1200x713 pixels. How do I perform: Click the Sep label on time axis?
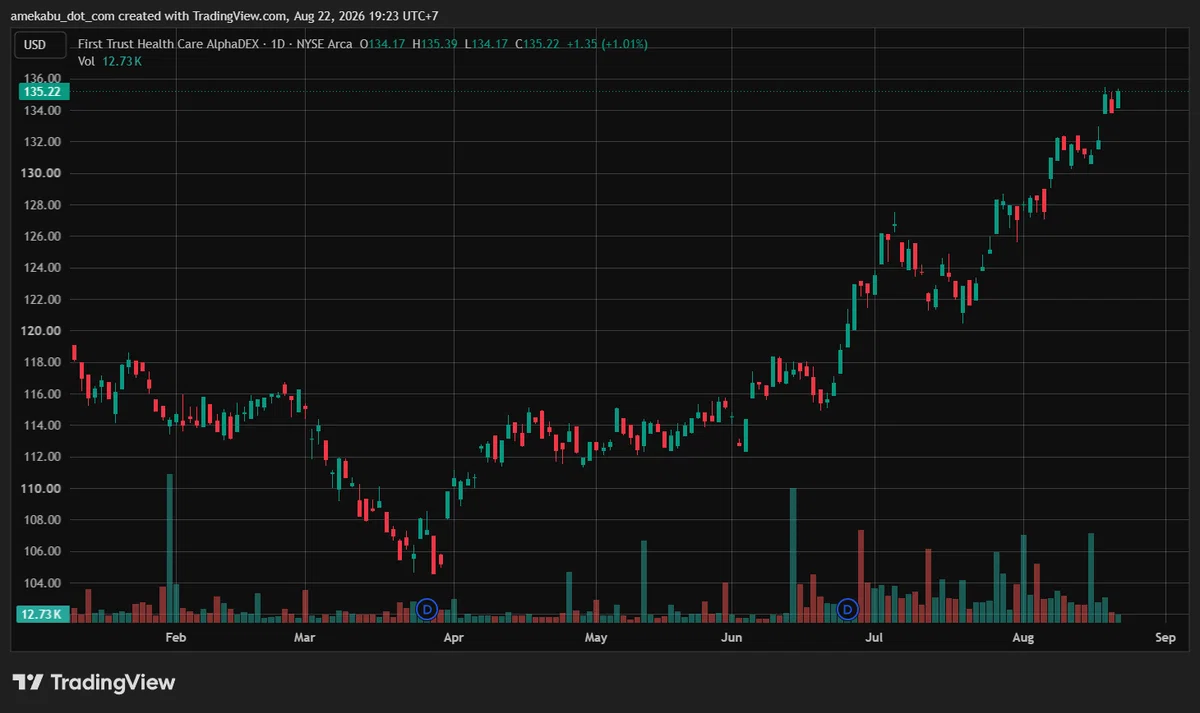[1164, 637]
